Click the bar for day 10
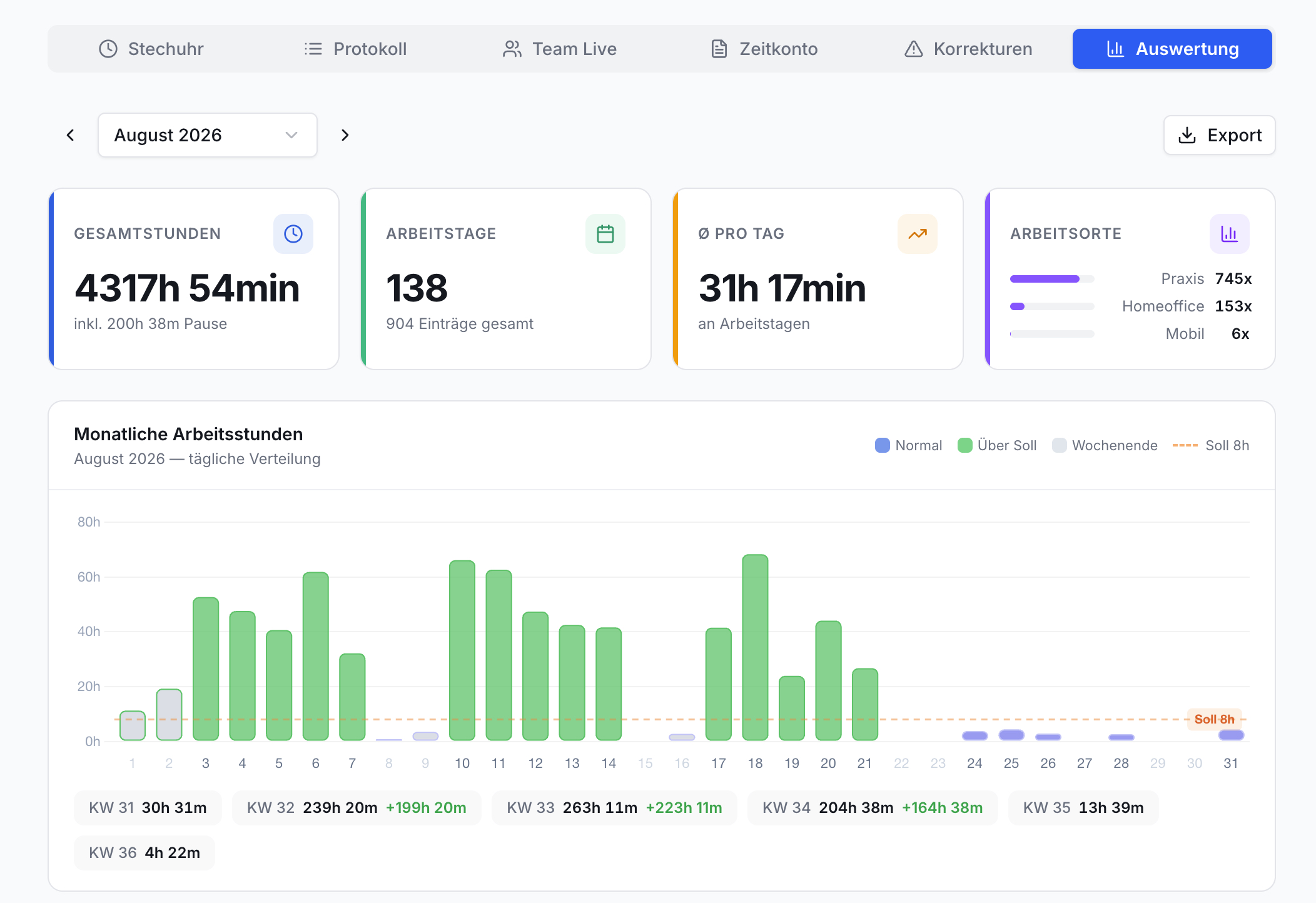1316x903 pixels. pyautogui.click(x=462, y=650)
